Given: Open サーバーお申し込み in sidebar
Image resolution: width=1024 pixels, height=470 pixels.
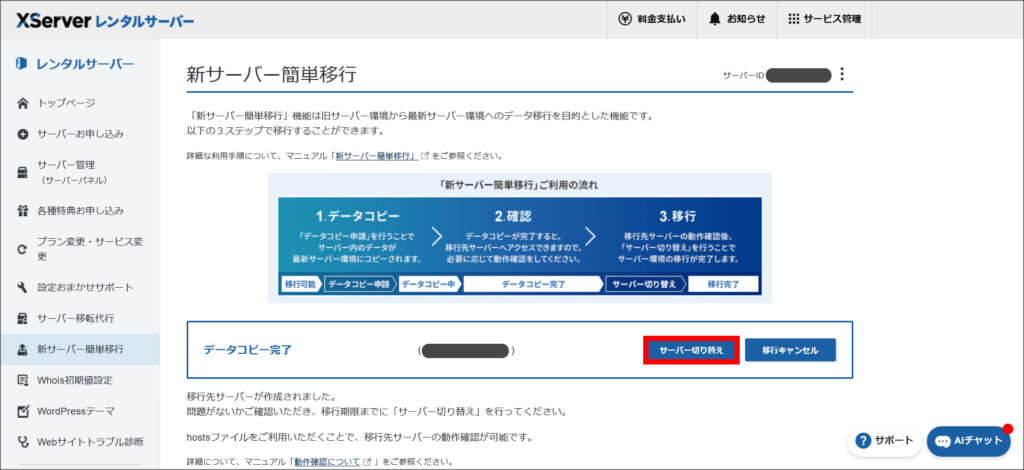Looking at the screenshot, I should tap(80, 134).
